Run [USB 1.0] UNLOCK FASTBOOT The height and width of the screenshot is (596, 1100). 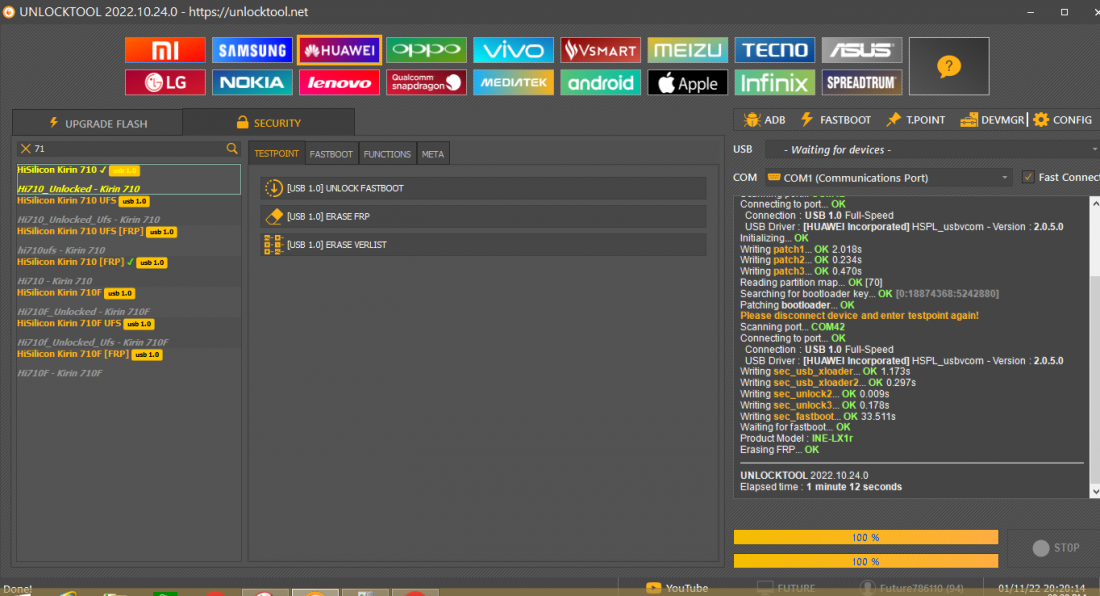[483, 189]
